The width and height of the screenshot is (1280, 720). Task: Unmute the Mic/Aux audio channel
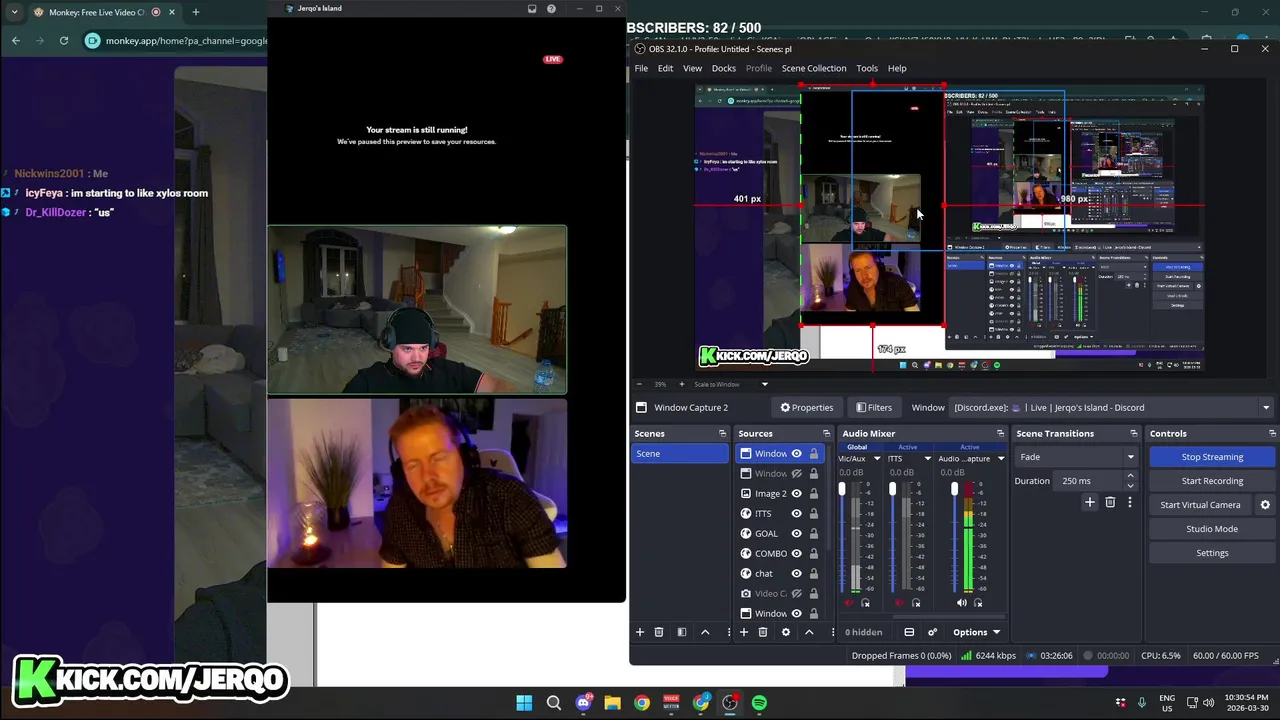[x=849, y=603]
